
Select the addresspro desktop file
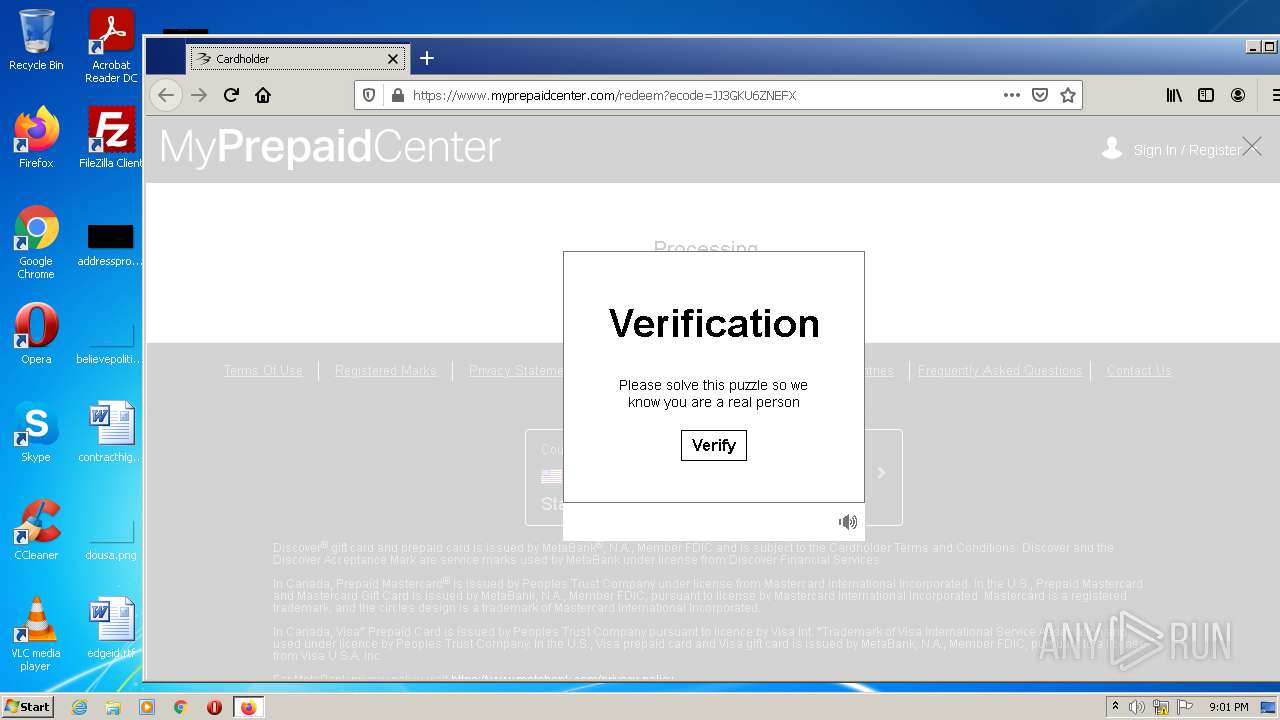(111, 245)
